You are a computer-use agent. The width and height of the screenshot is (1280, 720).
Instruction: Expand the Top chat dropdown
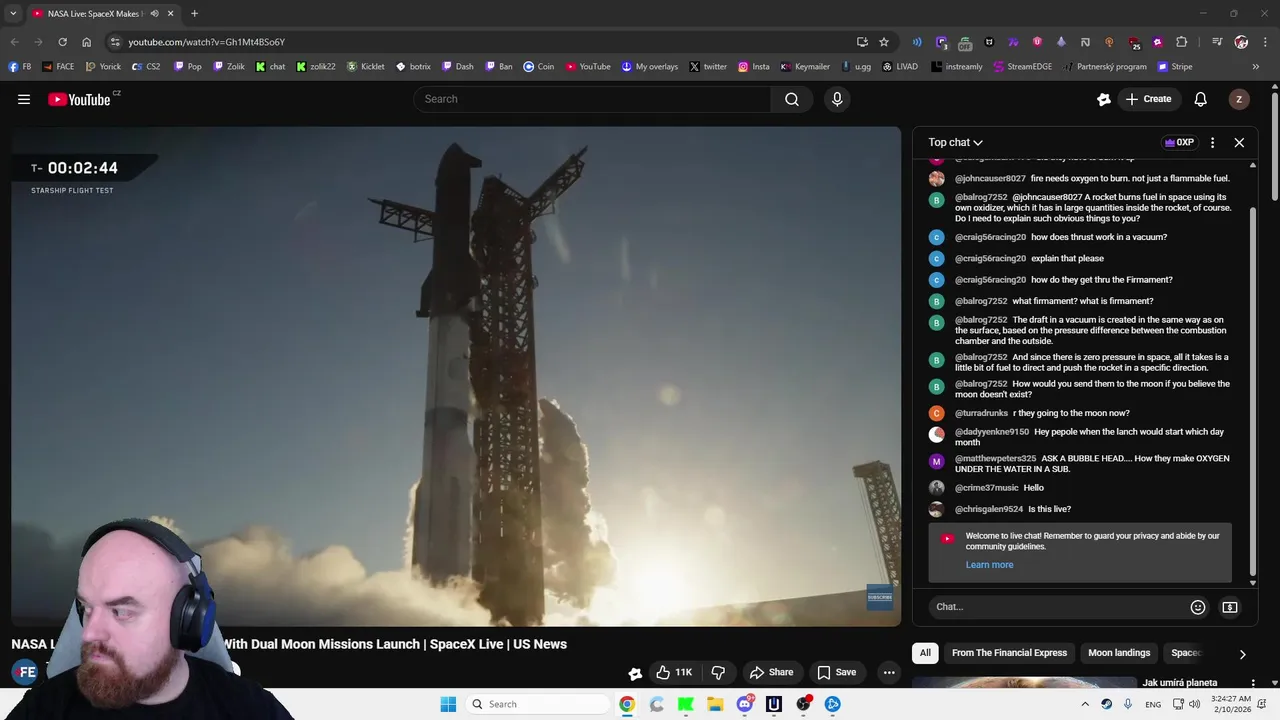coord(955,142)
